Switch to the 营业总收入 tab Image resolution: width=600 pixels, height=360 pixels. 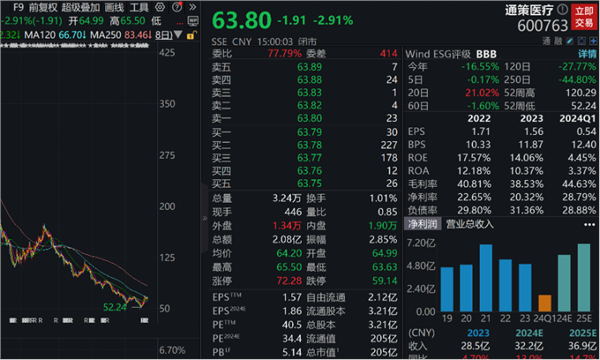point(470,224)
